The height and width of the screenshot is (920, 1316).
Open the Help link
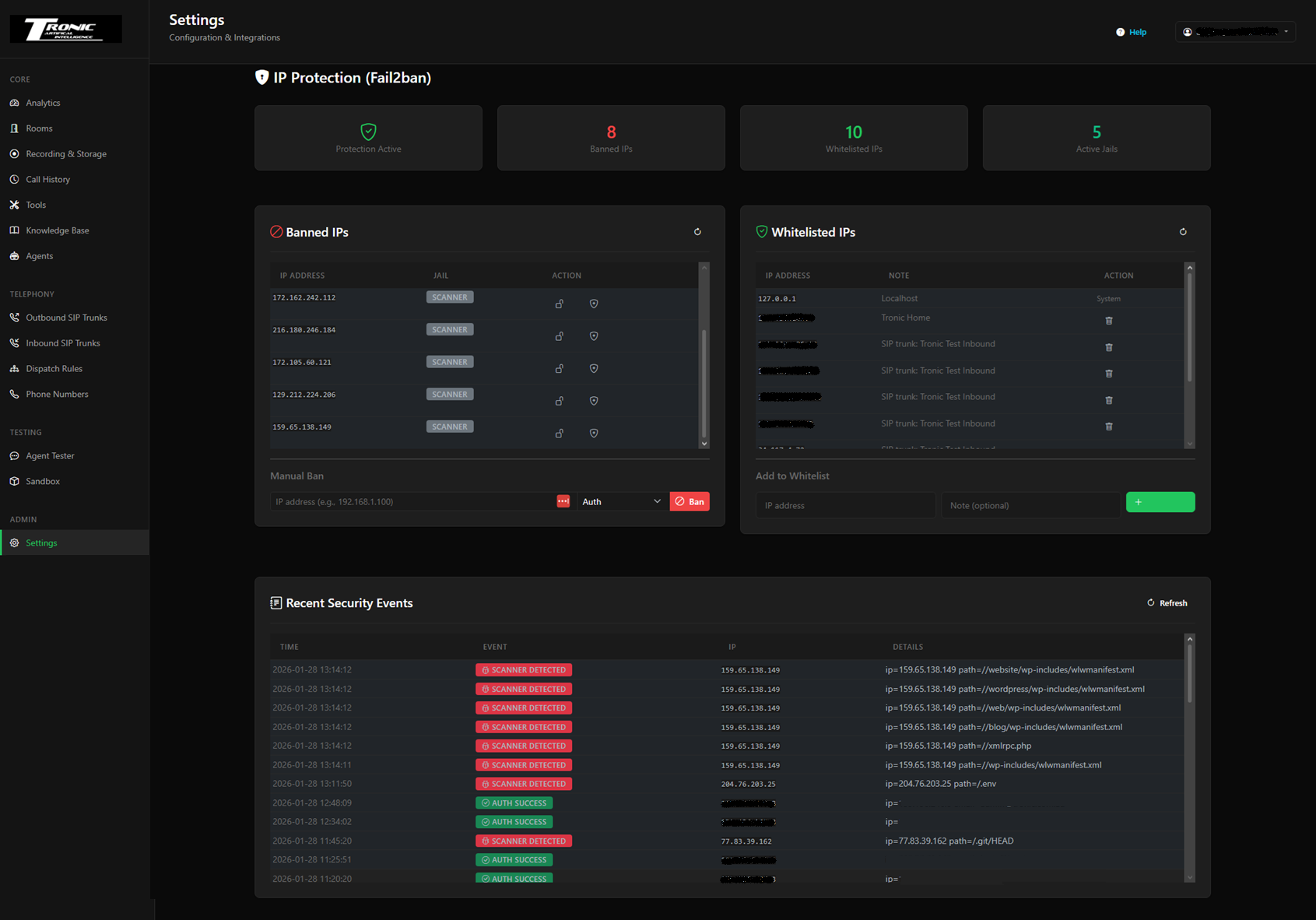[1132, 32]
